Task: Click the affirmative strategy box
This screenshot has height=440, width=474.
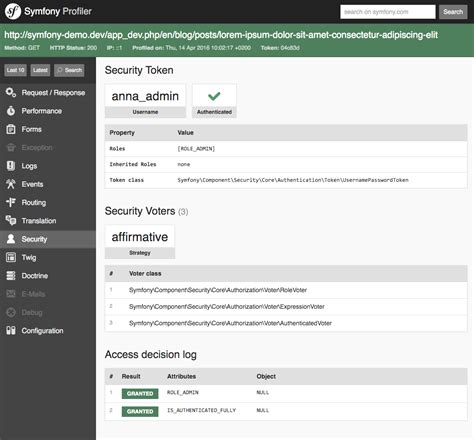Action: pos(140,242)
